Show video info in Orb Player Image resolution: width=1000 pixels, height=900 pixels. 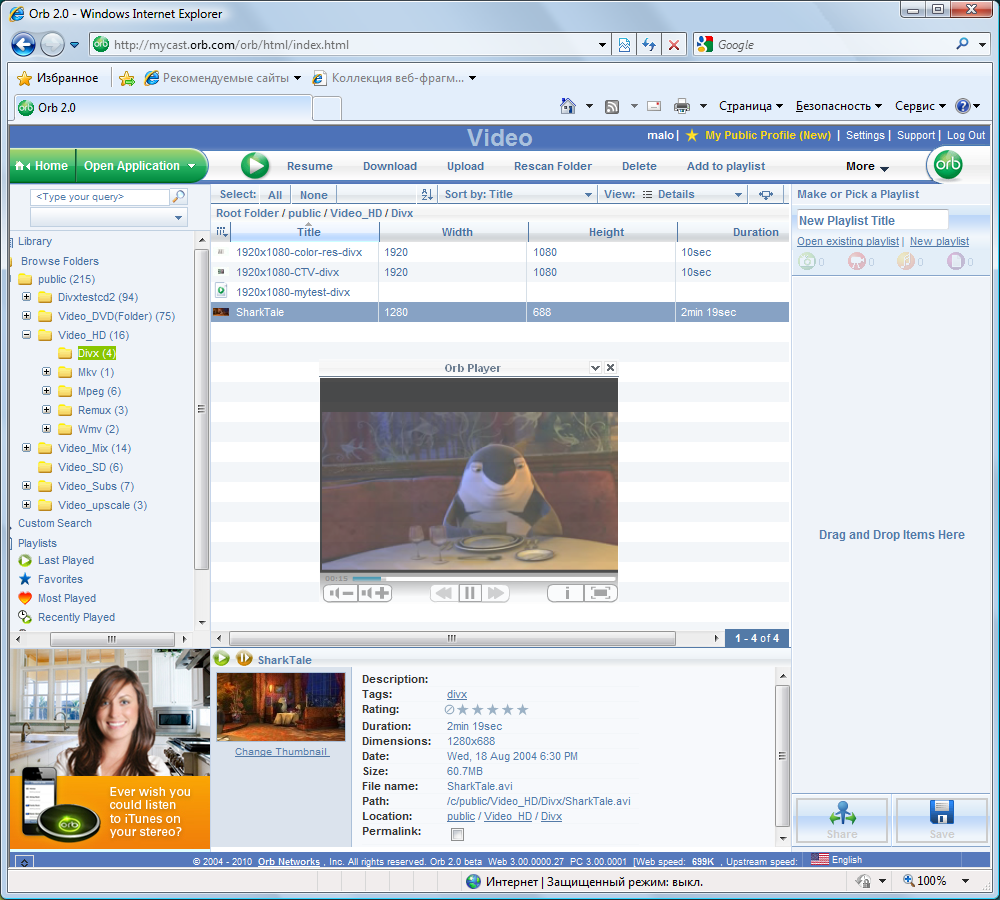[566, 593]
